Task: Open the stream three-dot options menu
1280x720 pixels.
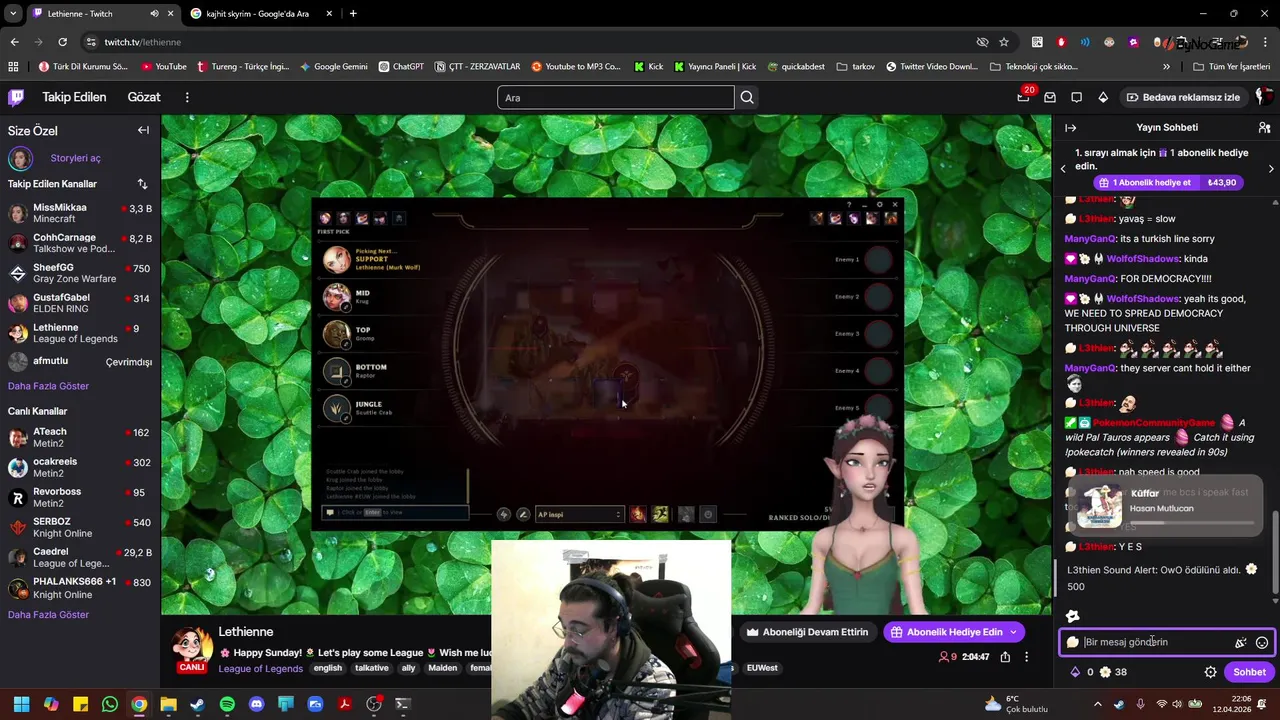Action: pyautogui.click(x=1026, y=657)
